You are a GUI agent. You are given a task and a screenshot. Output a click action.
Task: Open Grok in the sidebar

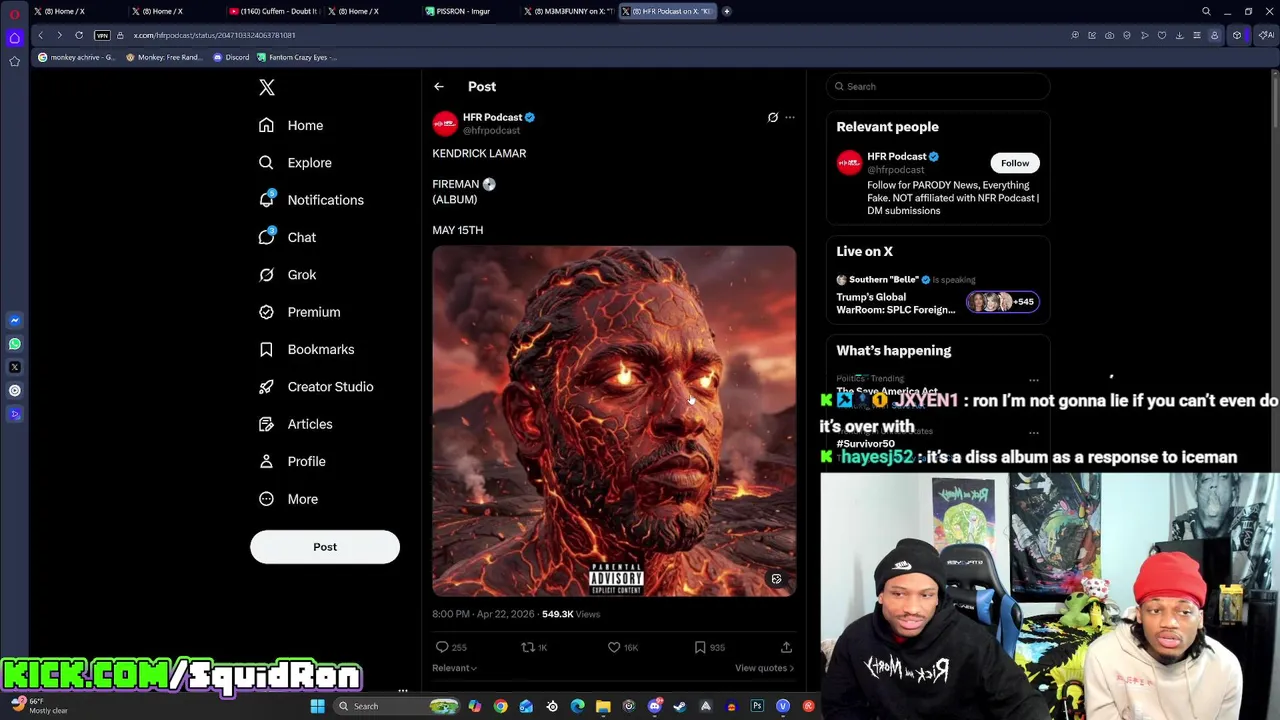coord(287,274)
